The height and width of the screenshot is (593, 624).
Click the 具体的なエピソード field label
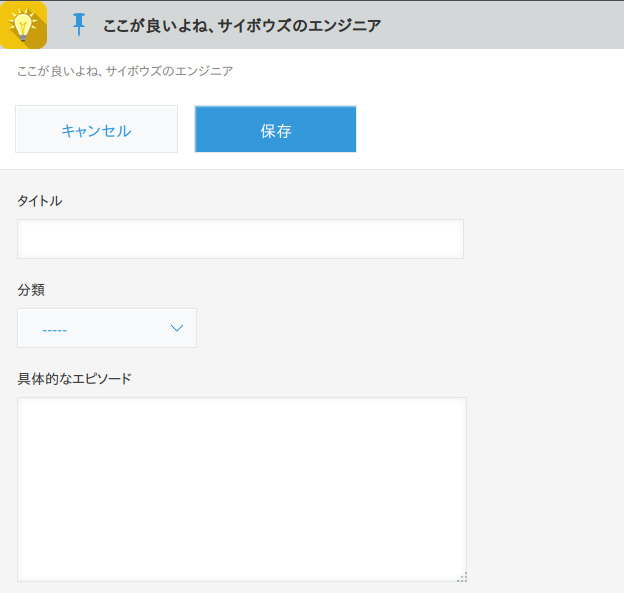(x=74, y=379)
